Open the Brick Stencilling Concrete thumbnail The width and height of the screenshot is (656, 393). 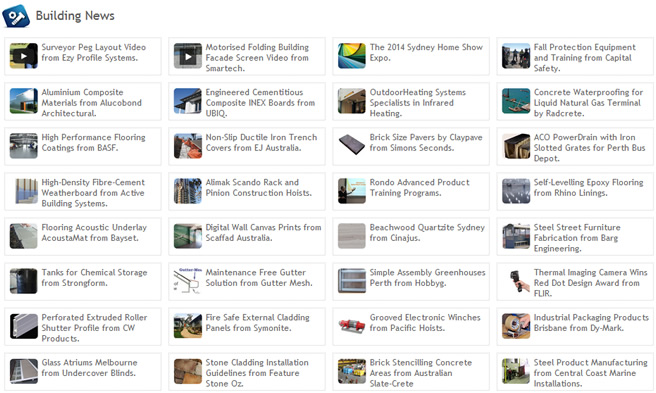352,371
